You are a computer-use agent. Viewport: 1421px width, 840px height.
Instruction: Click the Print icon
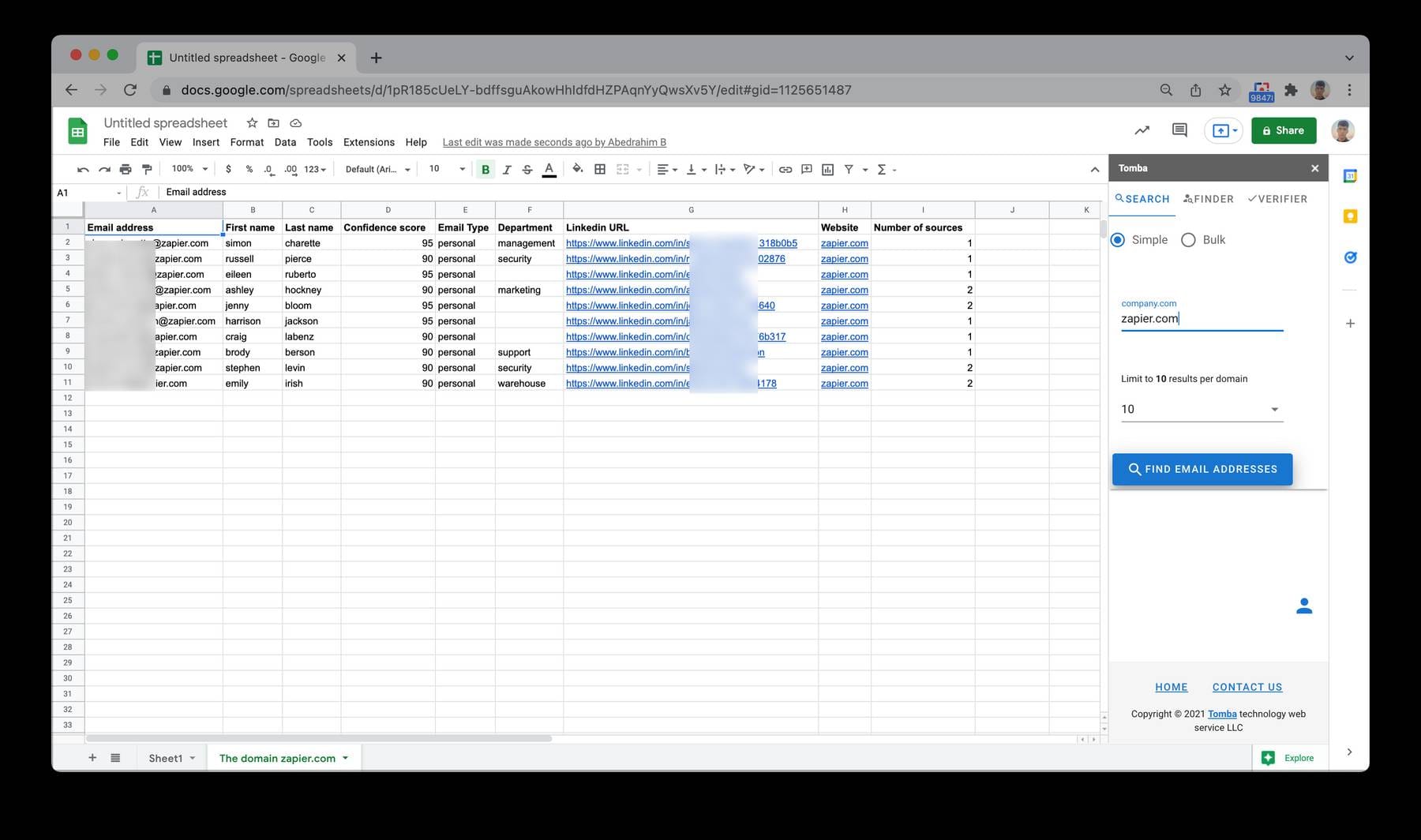click(126, 170)
